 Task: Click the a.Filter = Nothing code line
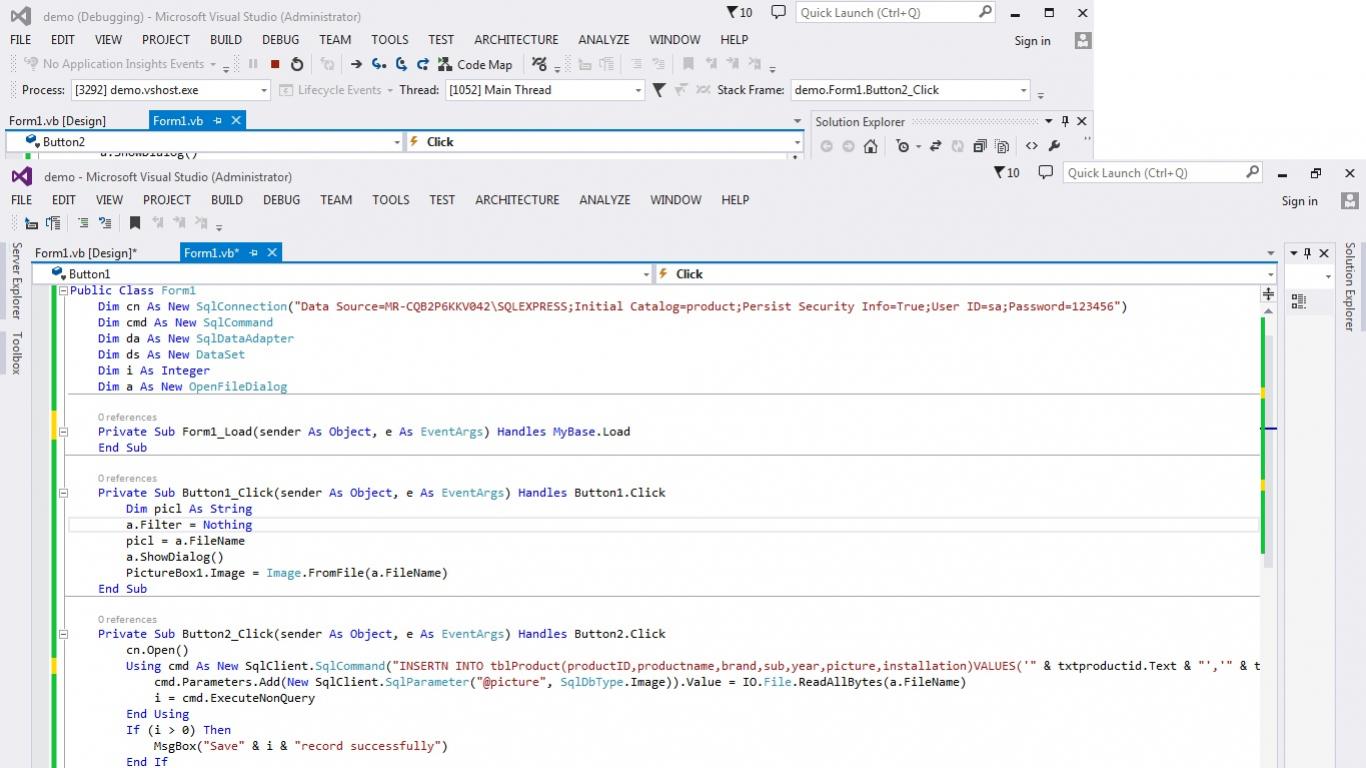pyautogui.click(x=189, y=525)
